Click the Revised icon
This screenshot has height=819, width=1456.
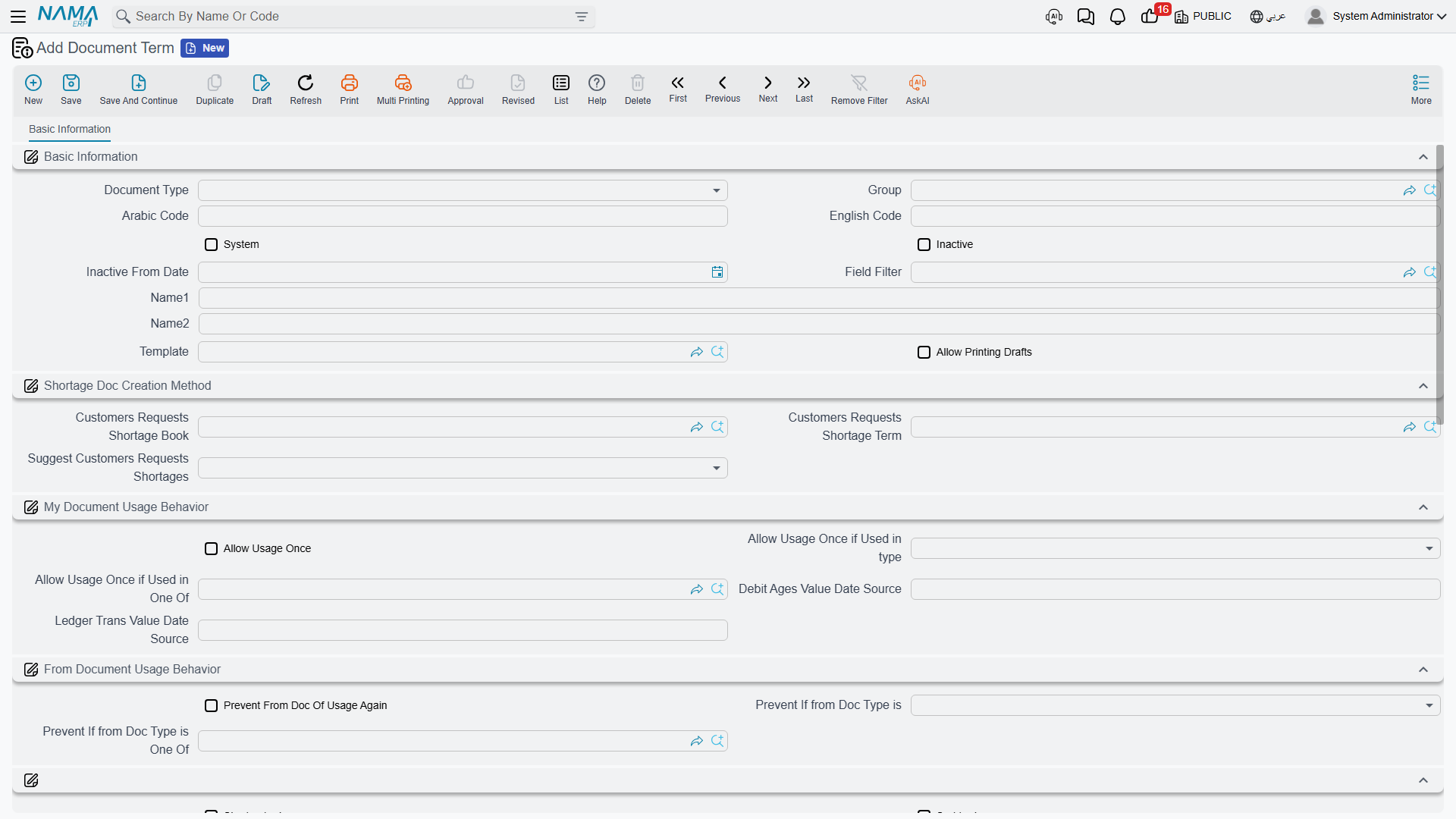coord(518,89)
